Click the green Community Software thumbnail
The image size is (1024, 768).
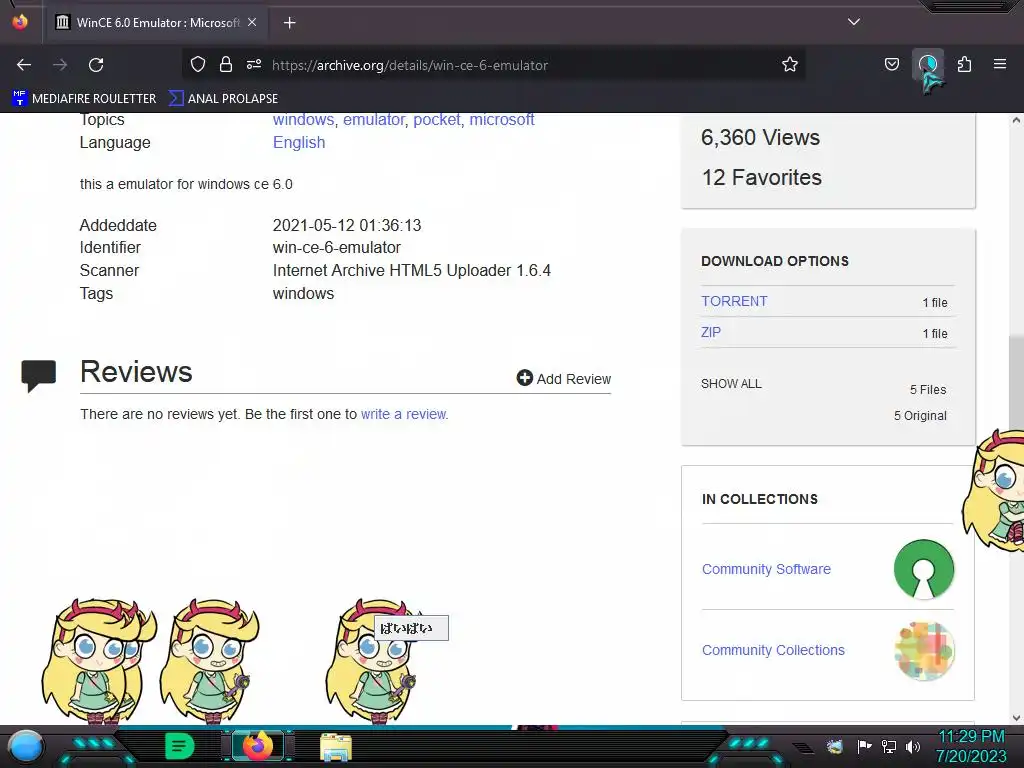(x=923, y=569)
